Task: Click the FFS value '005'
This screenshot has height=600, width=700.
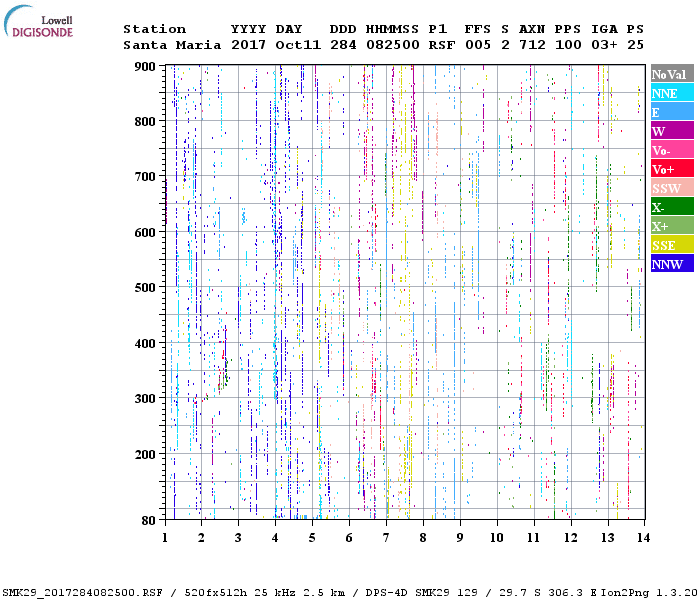Action: coord(478,45)
